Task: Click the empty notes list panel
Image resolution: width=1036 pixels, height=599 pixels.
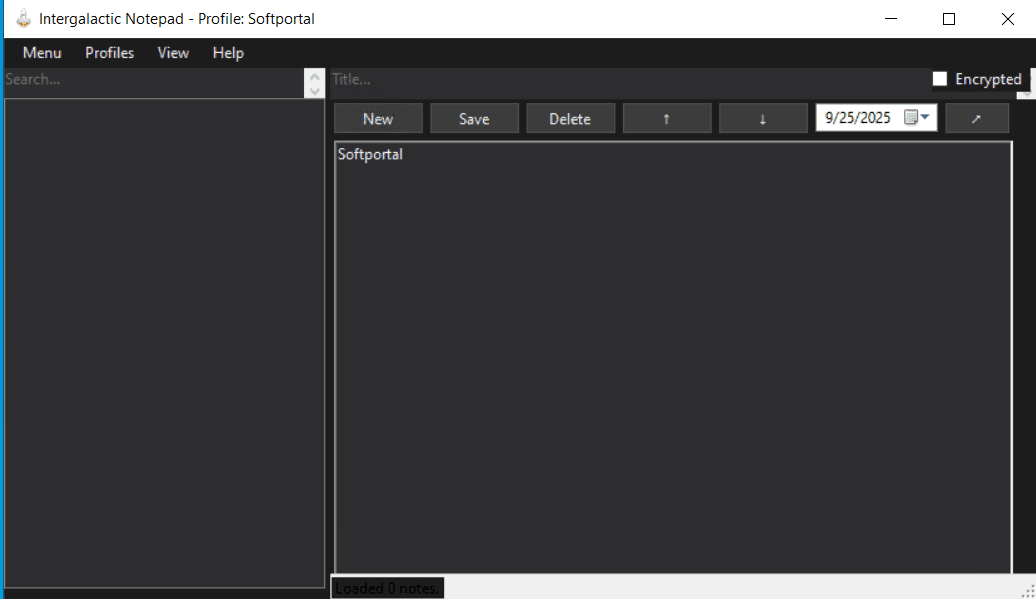Action: click(165, 343)
